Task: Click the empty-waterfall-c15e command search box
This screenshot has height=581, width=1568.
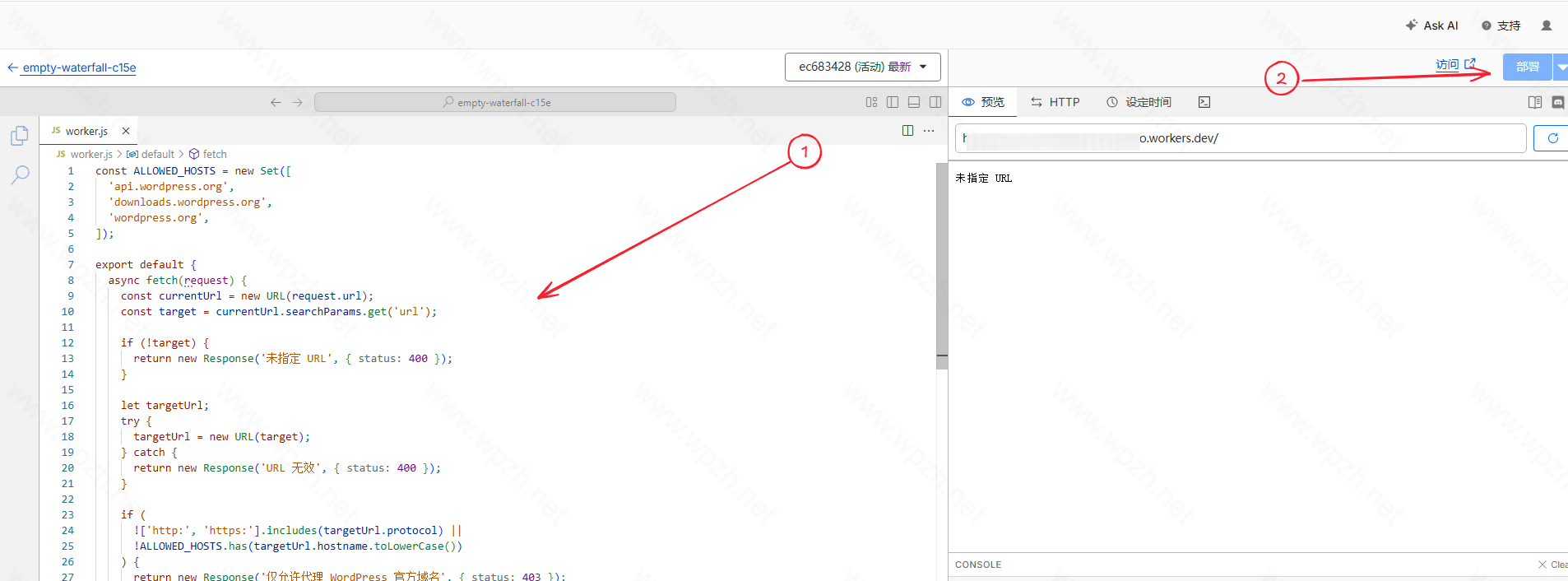Action: coord(495,102)
